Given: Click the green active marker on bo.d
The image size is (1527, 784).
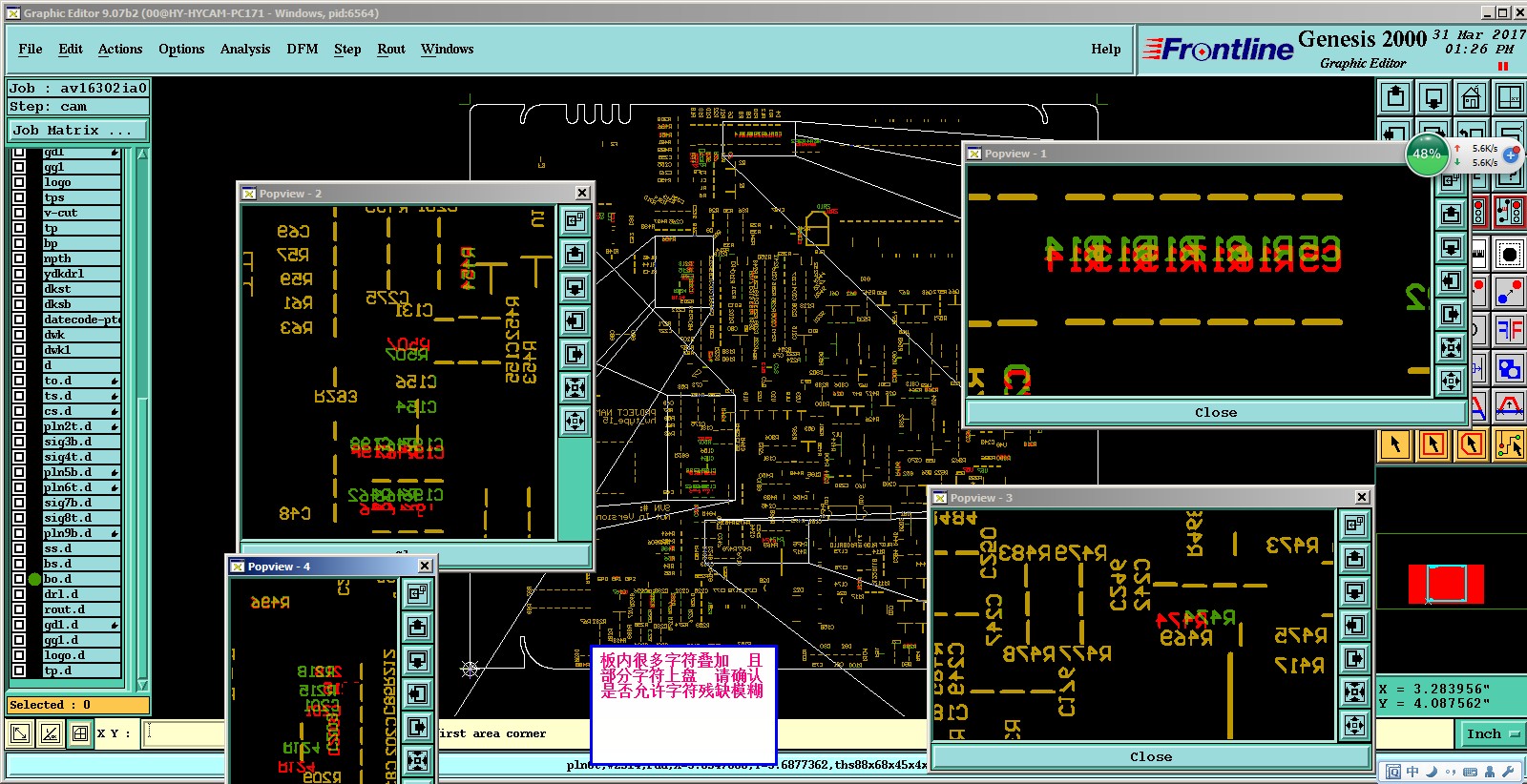Looking at the screenshot, I should tap(34, 579).
